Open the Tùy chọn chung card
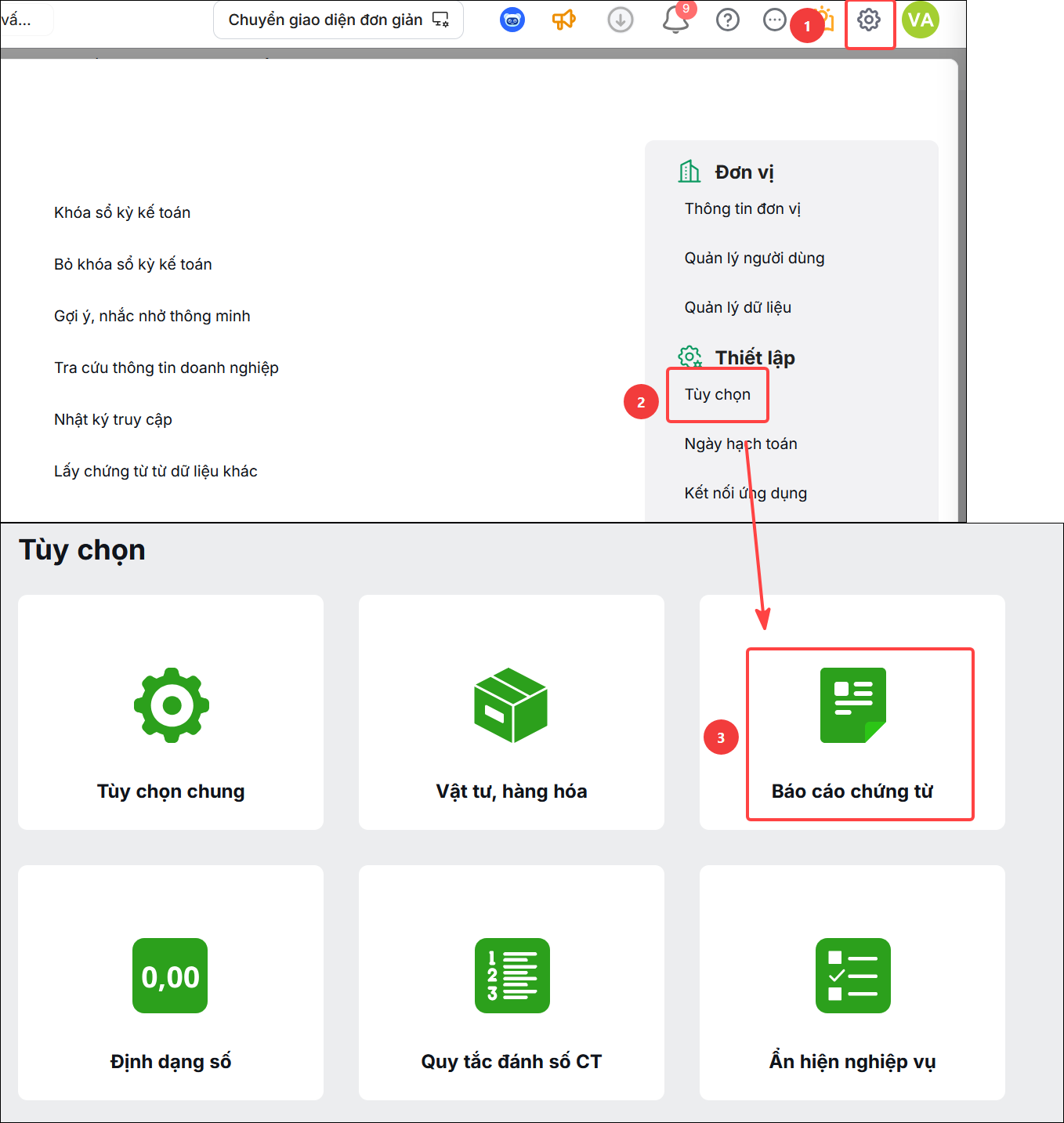Viewport: 1064px width, 1123px height. click(x=171, y=712)
